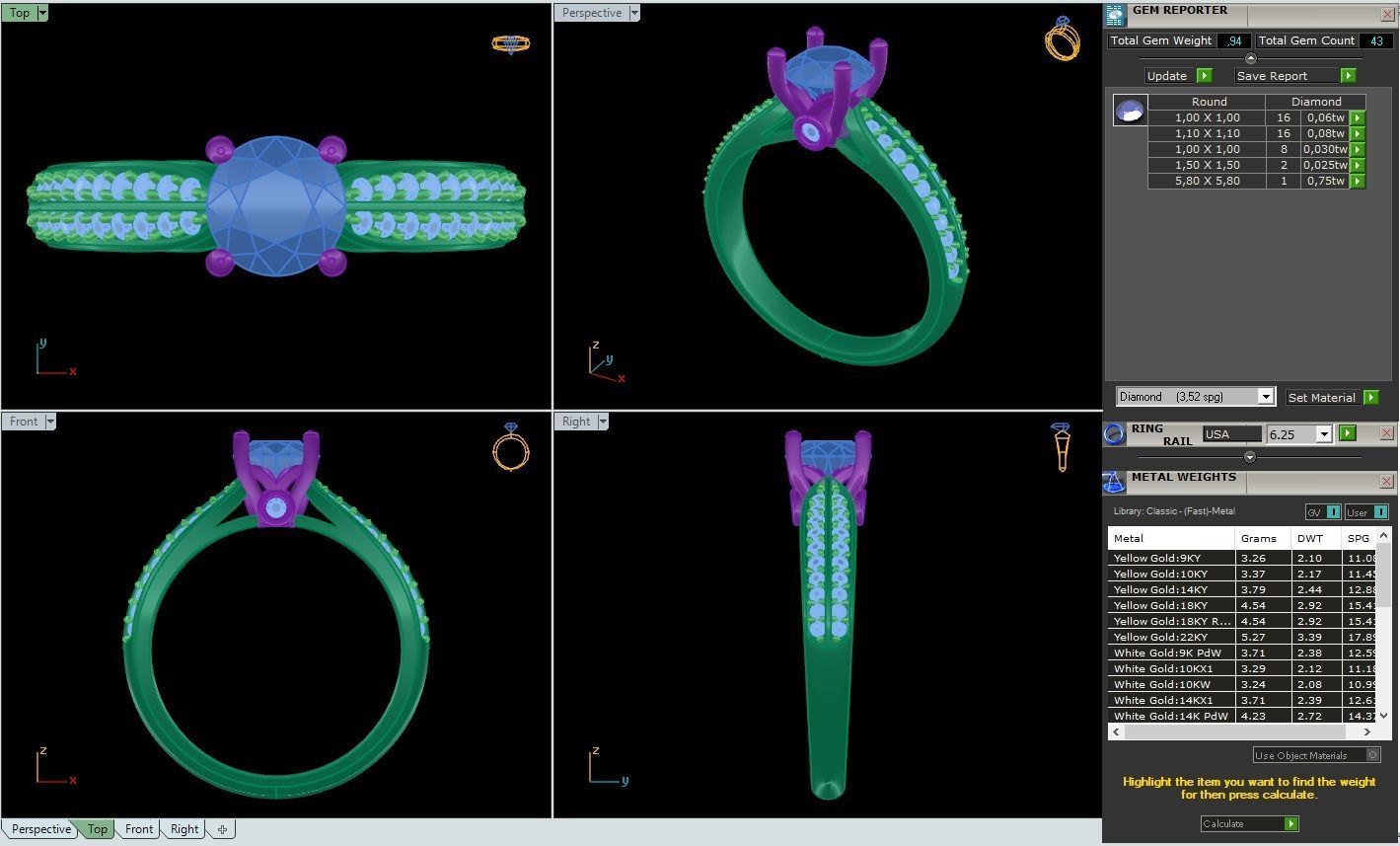Click green arrow for the 0,75tw row
Image resolution: width=1400 pixels, height=846 pixels.
[1357, 181]
